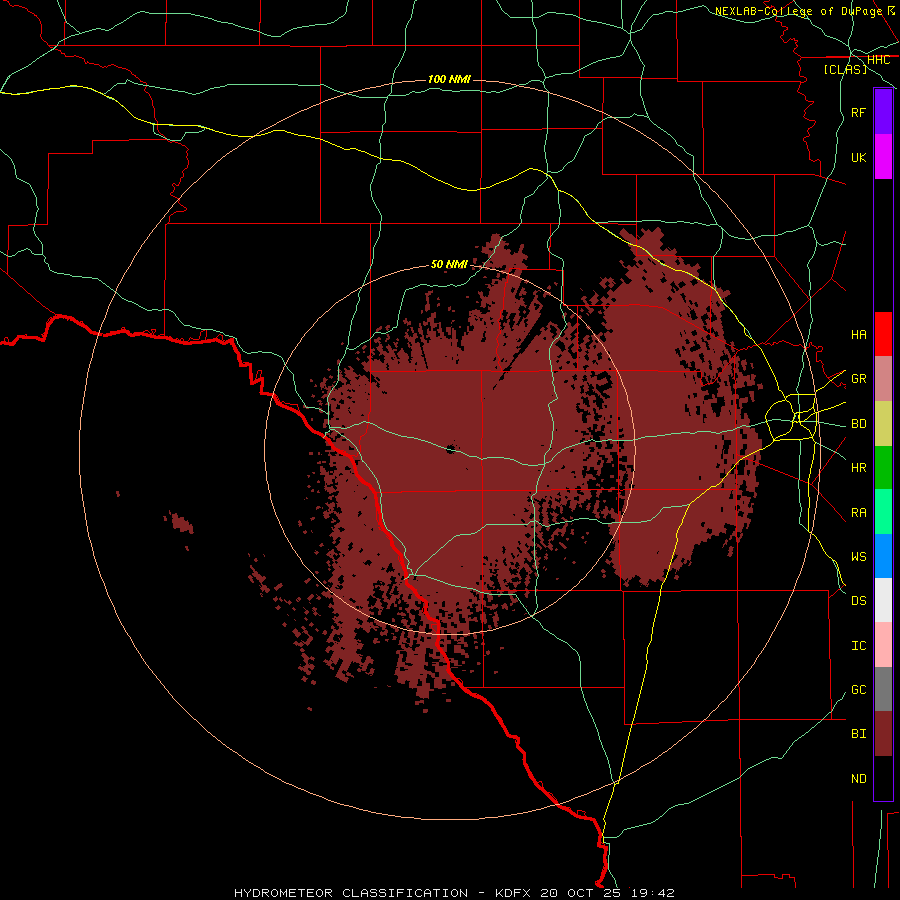900x900 pixels.
Task: Click the 100 NMI range ring label
Action: coord(449,79)
